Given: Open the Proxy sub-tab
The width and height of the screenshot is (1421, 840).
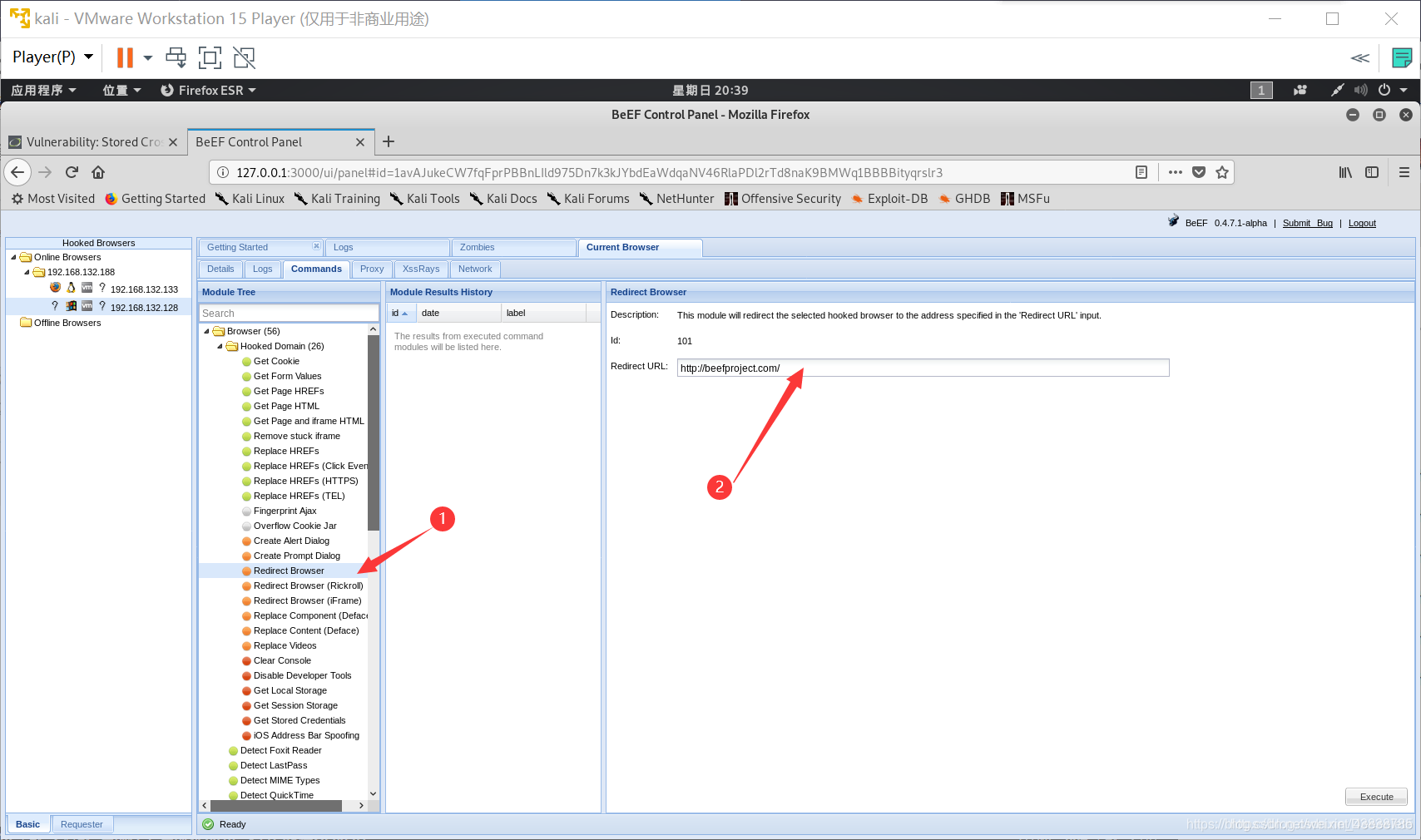Looking at the screenshot, I should point(372,269).
